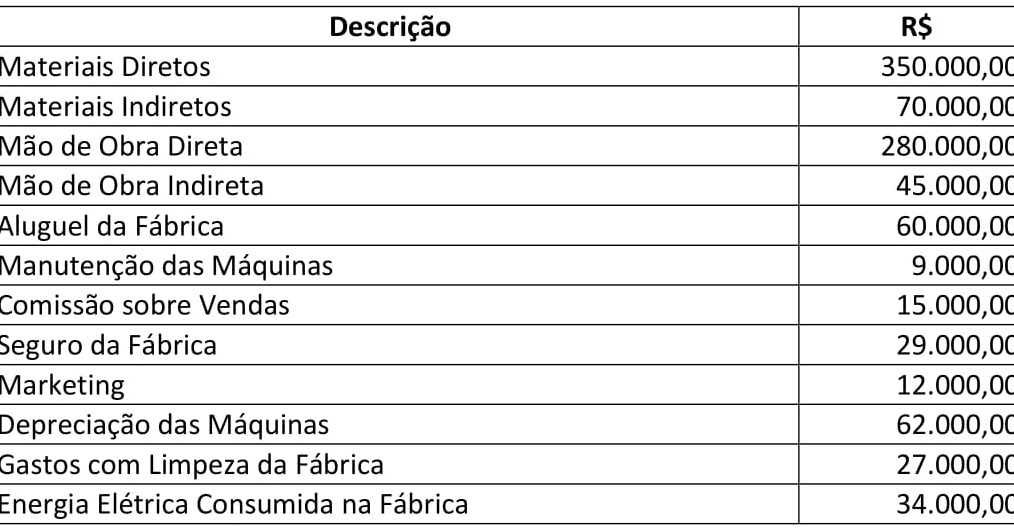
Task: Select Comissão sobre Vendas cell
Action: 144,305
